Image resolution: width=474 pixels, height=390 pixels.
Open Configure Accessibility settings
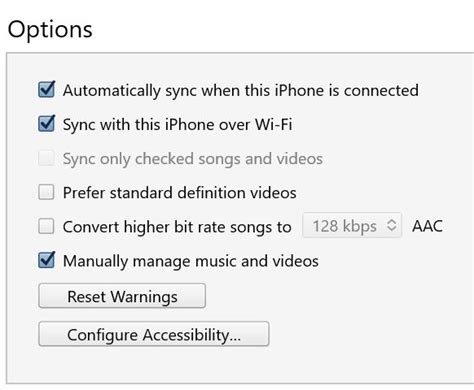(x=154, y=334)
